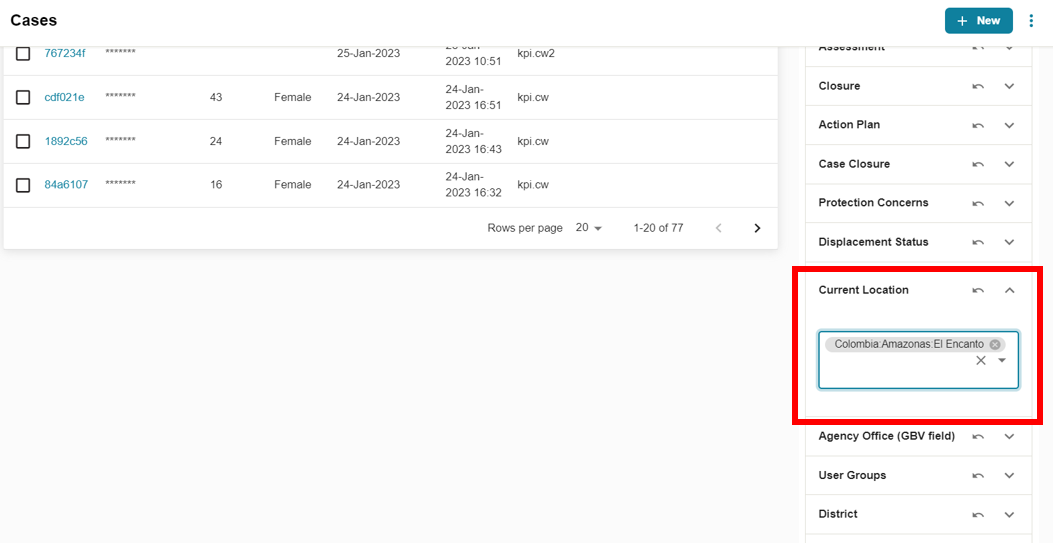The height and width of the screenshot is (543, 1053).
Task: Click the 1-20 of 77 page count
Action: tap(658, 228)
